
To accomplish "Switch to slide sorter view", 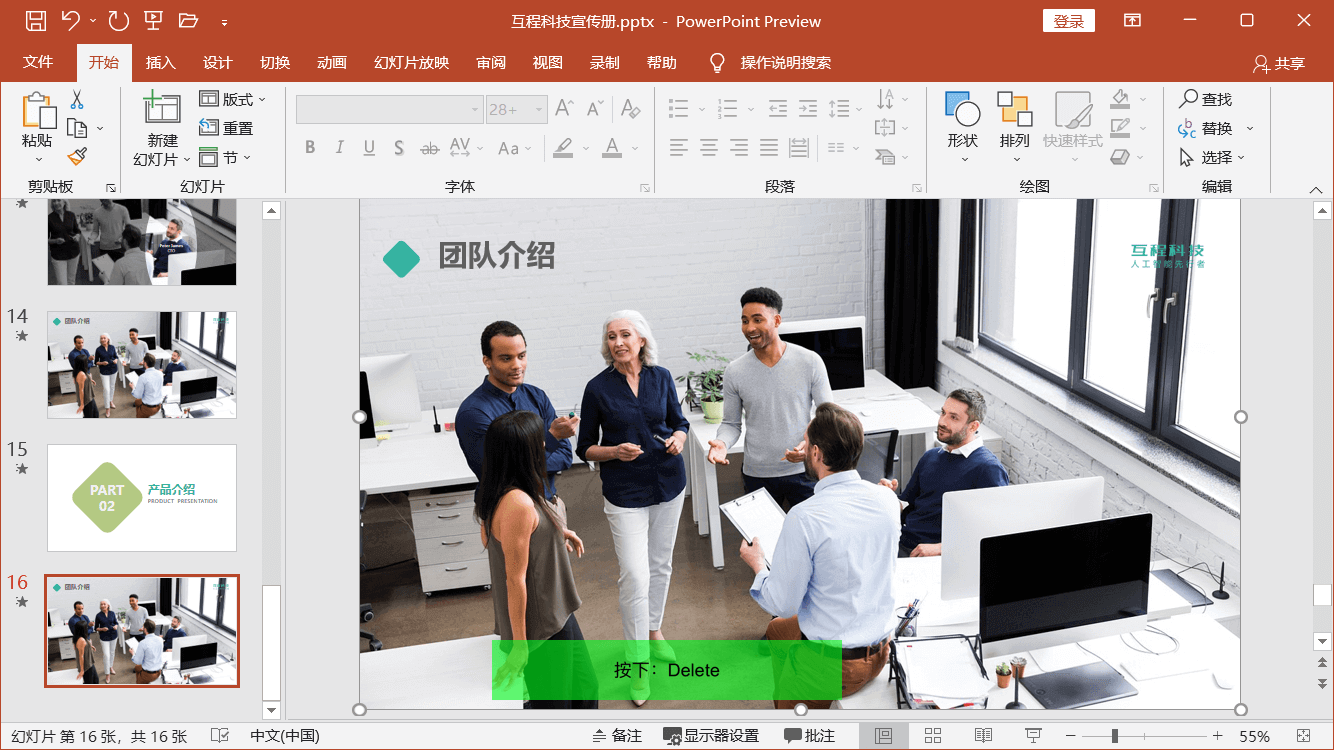I will click(933, 736).
